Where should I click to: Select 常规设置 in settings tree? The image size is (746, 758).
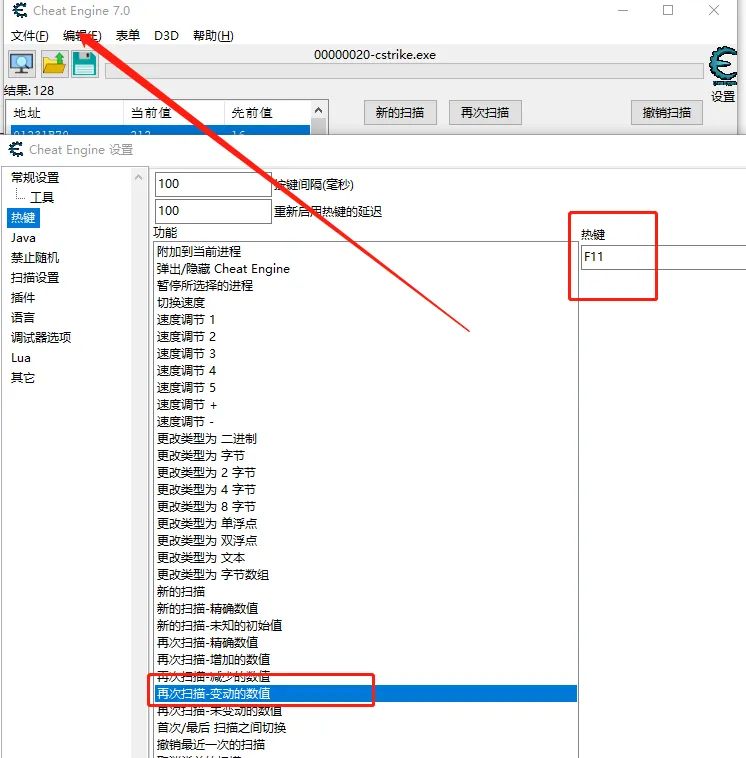point(35,177)
